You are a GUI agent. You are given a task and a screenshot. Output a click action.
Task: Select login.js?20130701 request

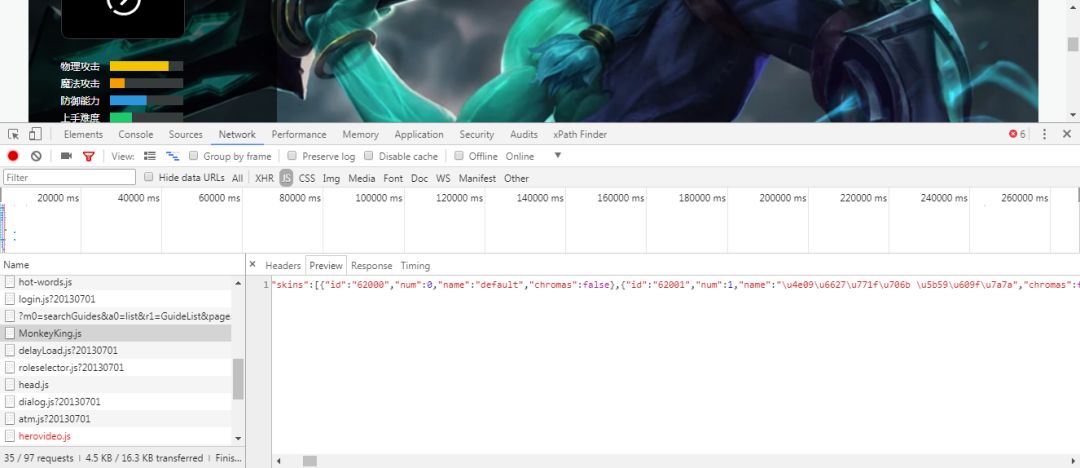click(x=116, y=299)
